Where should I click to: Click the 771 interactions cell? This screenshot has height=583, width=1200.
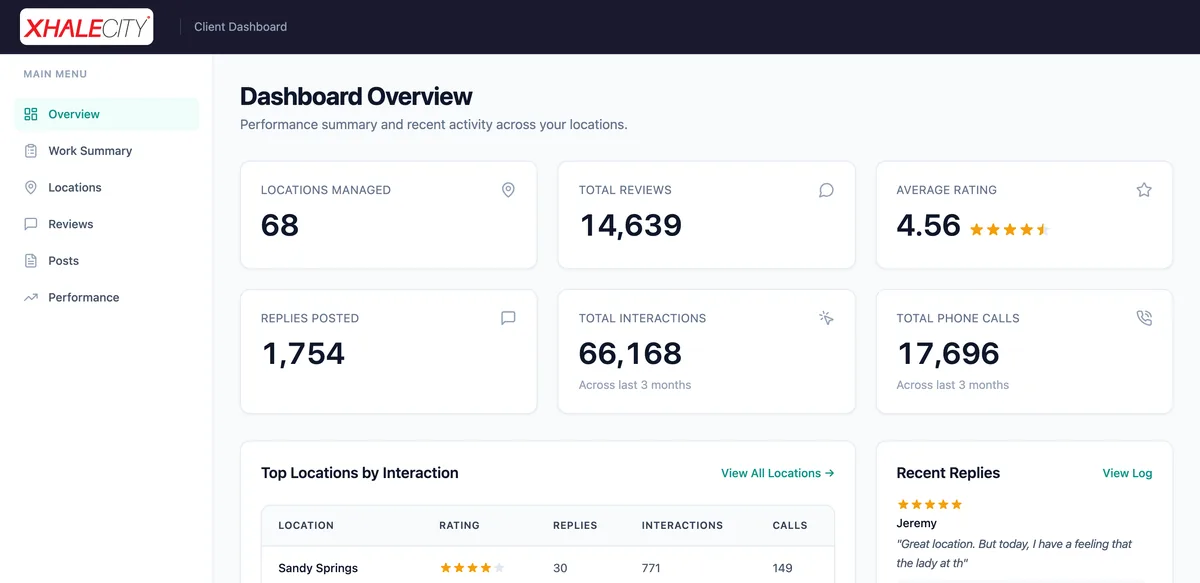(x=651, y=568)
